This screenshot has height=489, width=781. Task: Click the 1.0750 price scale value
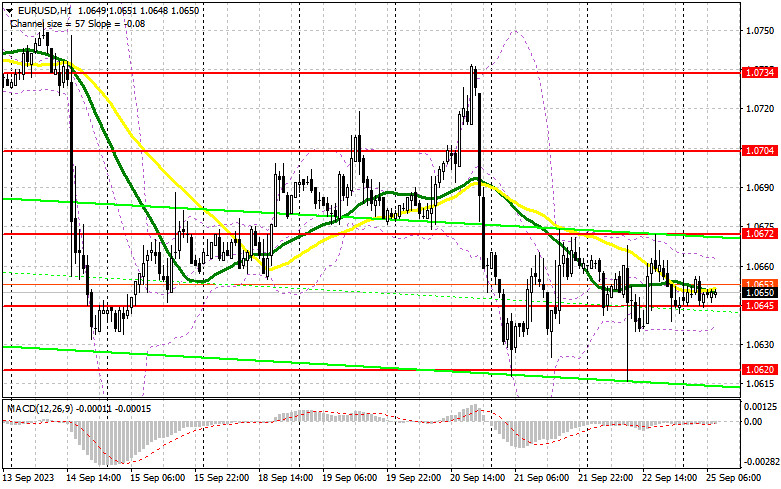coord(760,31)
